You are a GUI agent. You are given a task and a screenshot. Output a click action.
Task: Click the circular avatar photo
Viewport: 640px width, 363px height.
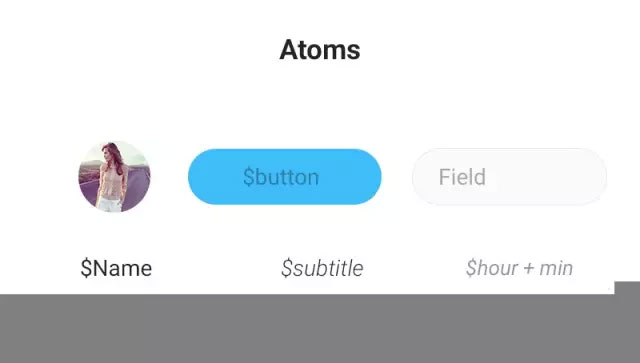pyautogui.click(x=114, y=176)
